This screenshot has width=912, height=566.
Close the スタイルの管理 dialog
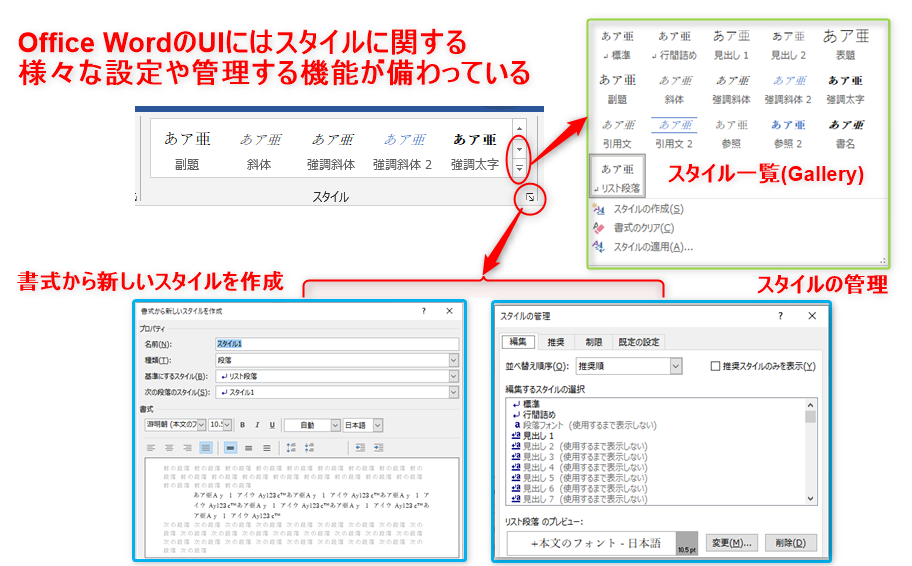[x=812, y=316]
